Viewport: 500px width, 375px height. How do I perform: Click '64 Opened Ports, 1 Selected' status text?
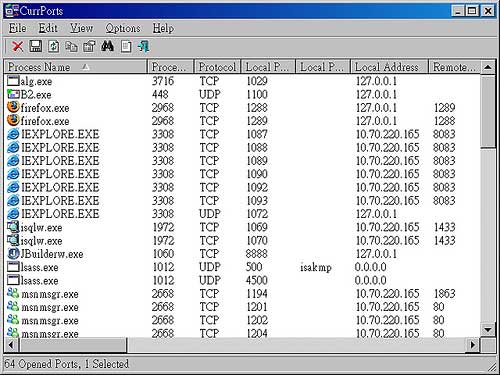[x=67, y=364]
